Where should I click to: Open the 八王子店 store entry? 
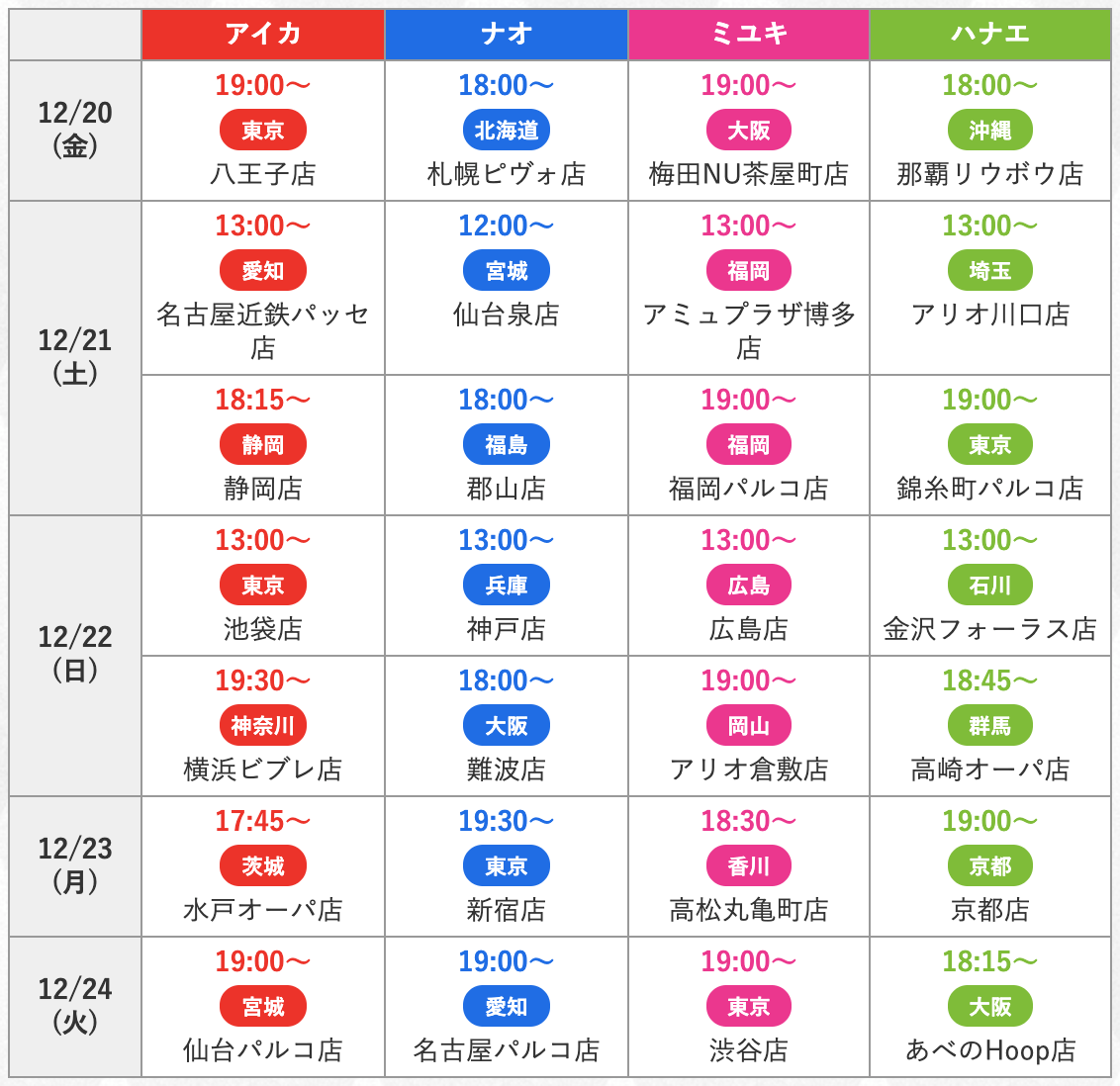click(263, 173)
